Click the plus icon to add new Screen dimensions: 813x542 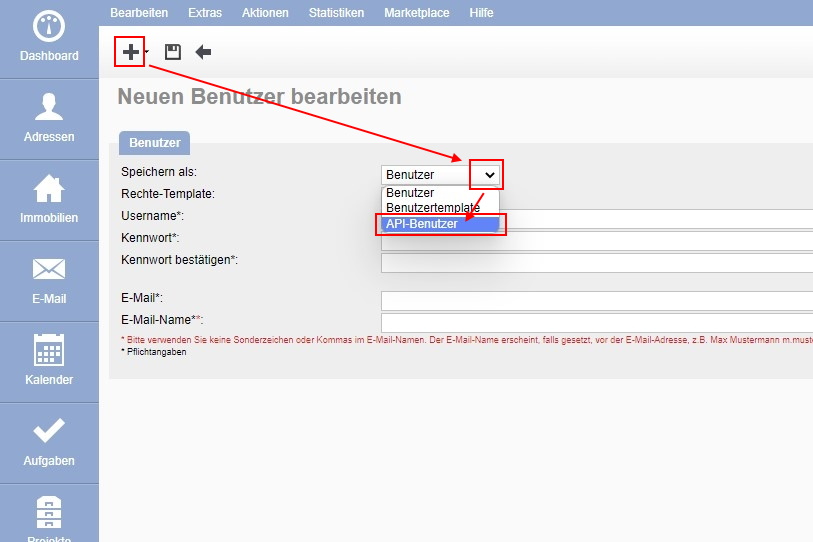130,52
